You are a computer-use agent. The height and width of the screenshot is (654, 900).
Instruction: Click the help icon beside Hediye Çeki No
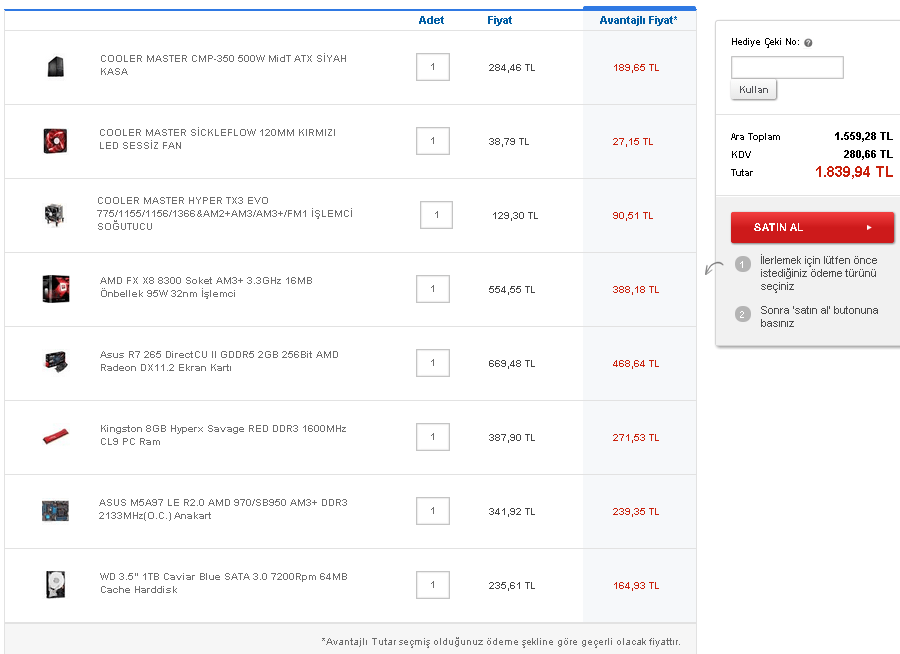point(808,42)
